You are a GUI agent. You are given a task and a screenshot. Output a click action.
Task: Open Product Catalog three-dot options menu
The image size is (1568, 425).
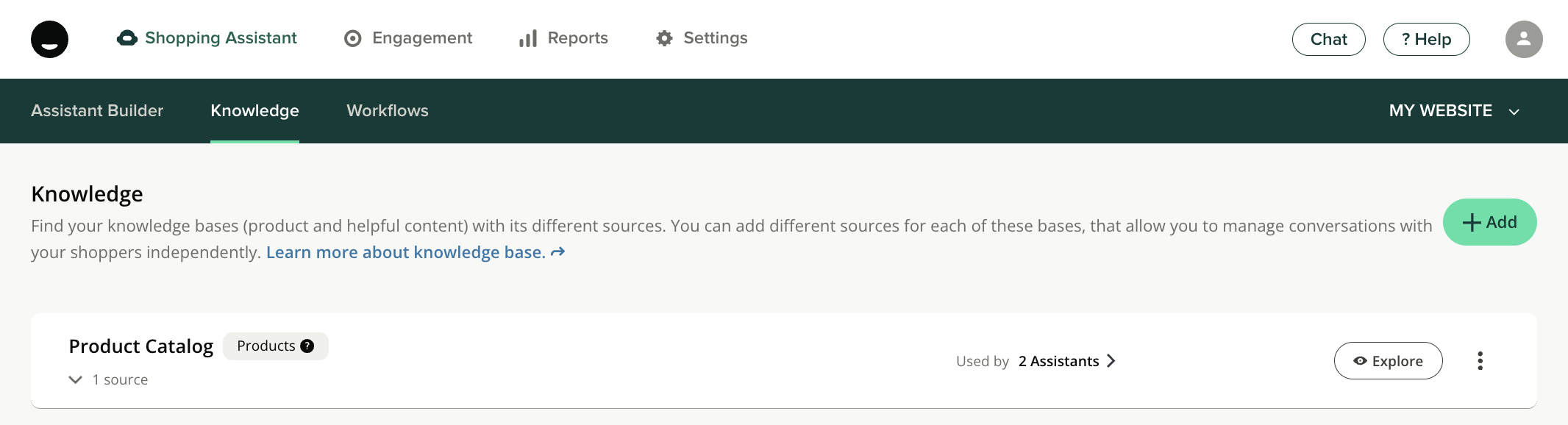1480,361
